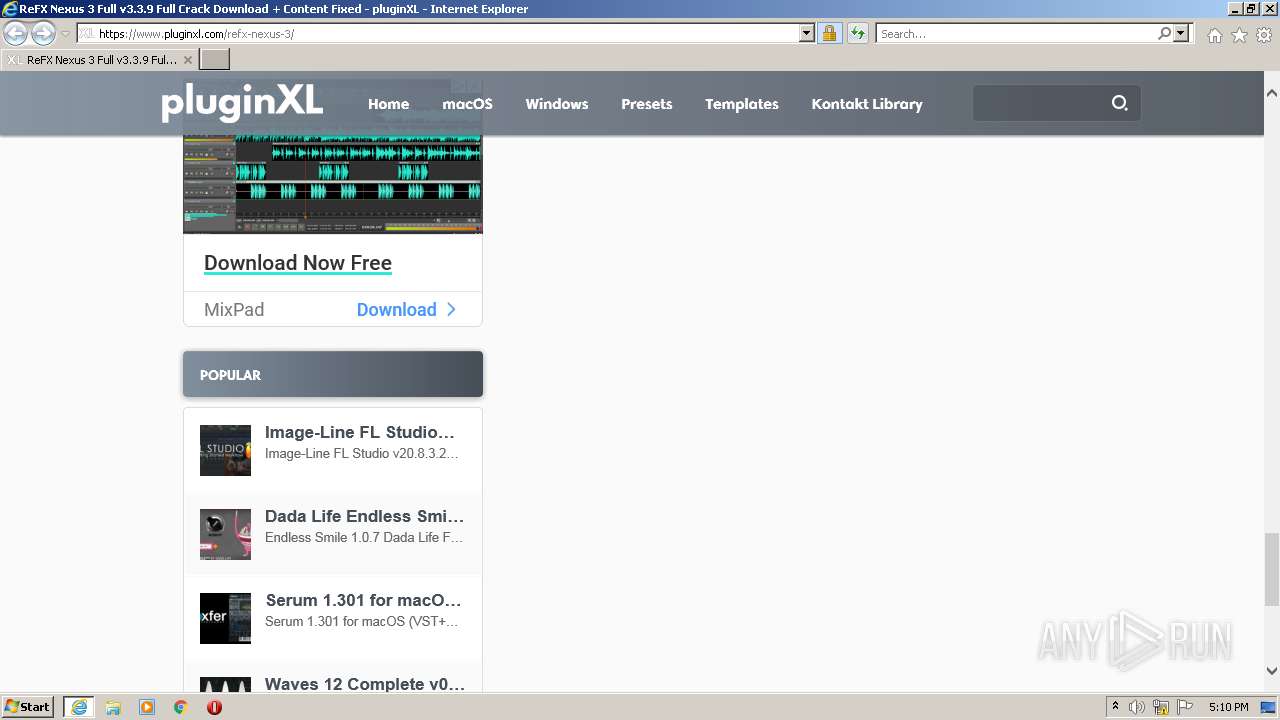The height and width of the screenshot is (720, 1280).
Task: Open the Templates menu item
Action: [x=742, y=104]
